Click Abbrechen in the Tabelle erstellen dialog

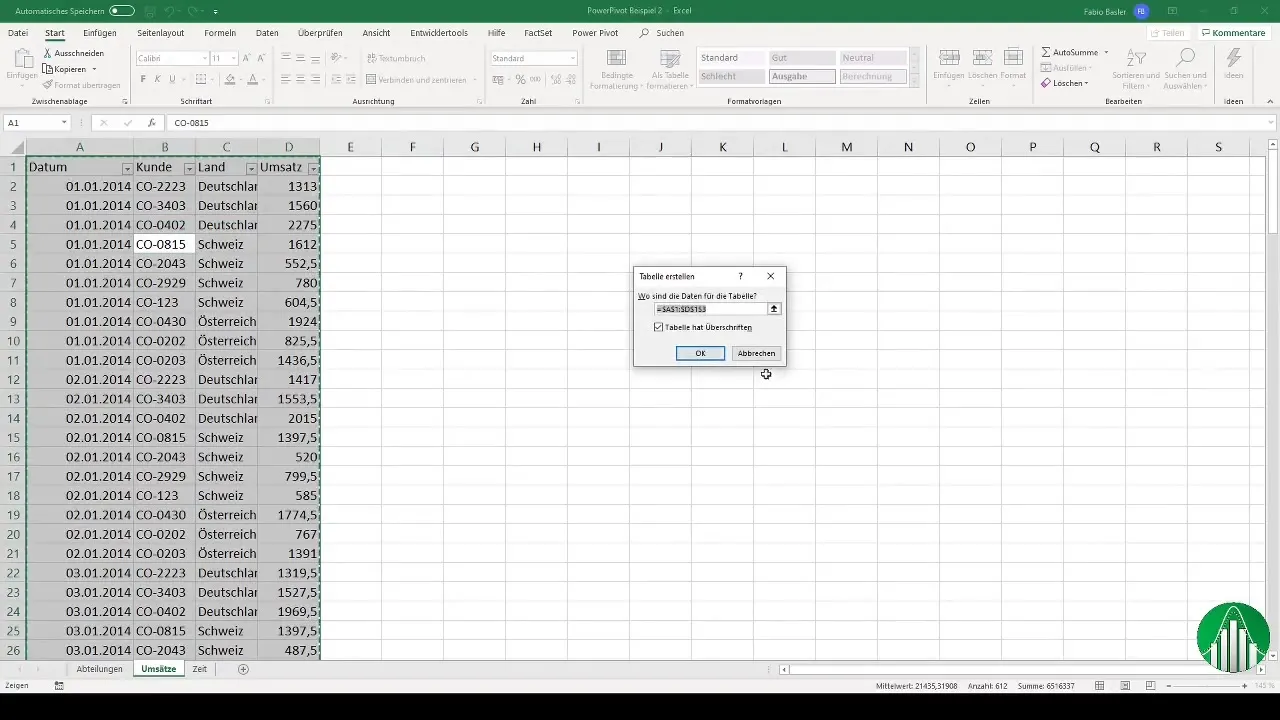point(756,353)
